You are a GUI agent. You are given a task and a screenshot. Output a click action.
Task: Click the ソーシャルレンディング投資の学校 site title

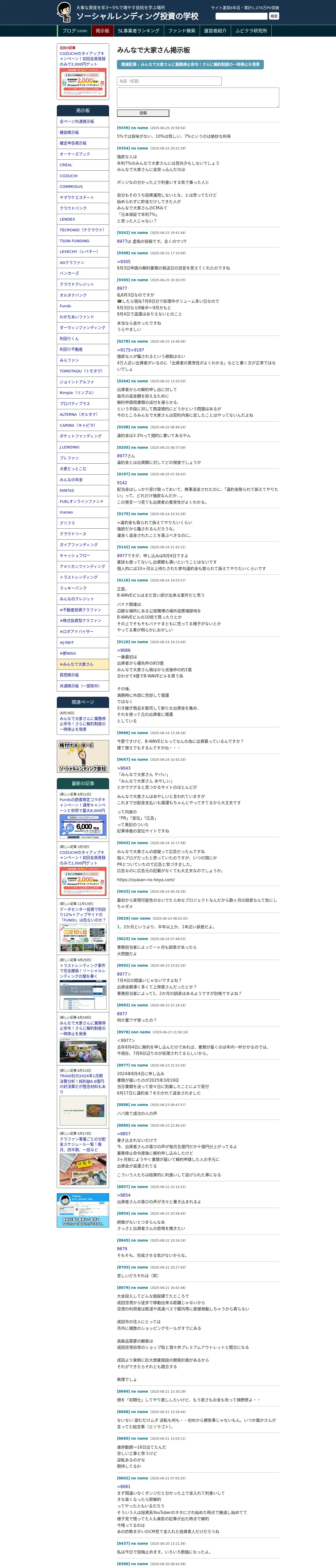point(137,16)
